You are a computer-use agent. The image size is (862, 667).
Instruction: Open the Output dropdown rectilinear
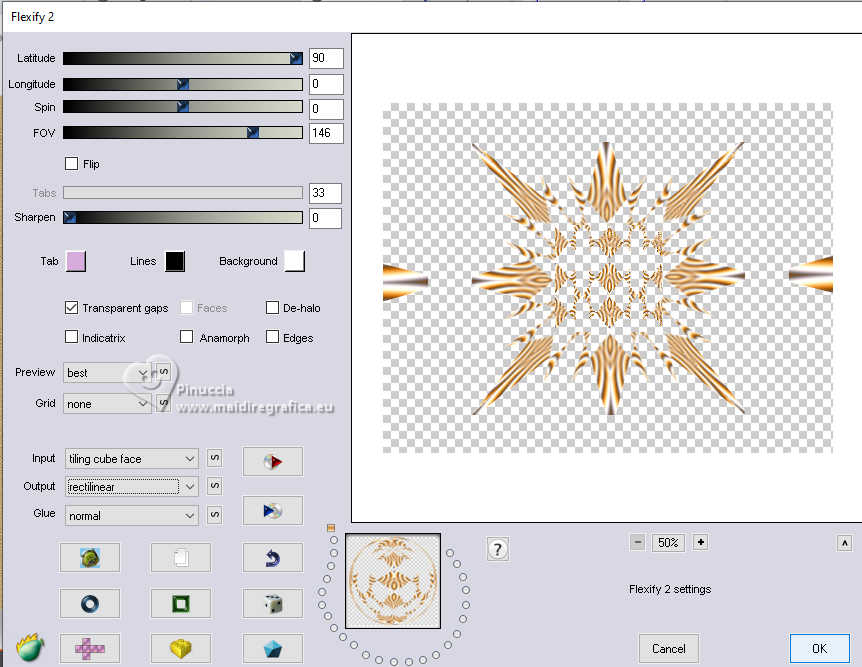[131, 487]
